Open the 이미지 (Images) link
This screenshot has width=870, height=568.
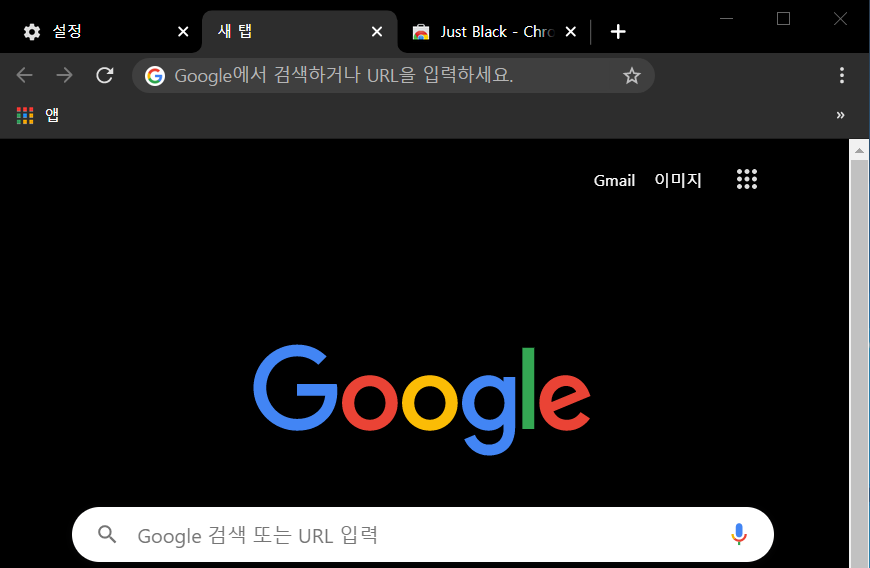coord(678,180)
